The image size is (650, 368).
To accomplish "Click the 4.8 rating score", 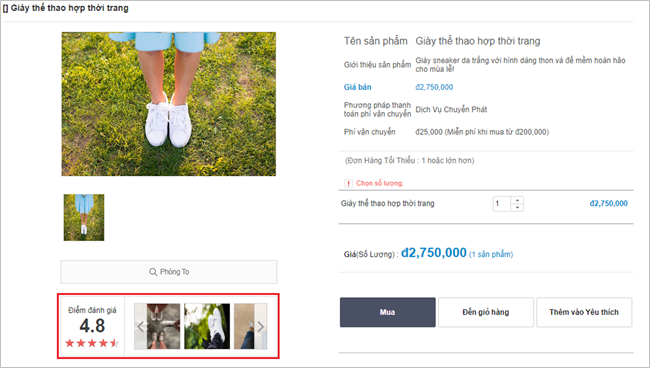I will [92, 326].
